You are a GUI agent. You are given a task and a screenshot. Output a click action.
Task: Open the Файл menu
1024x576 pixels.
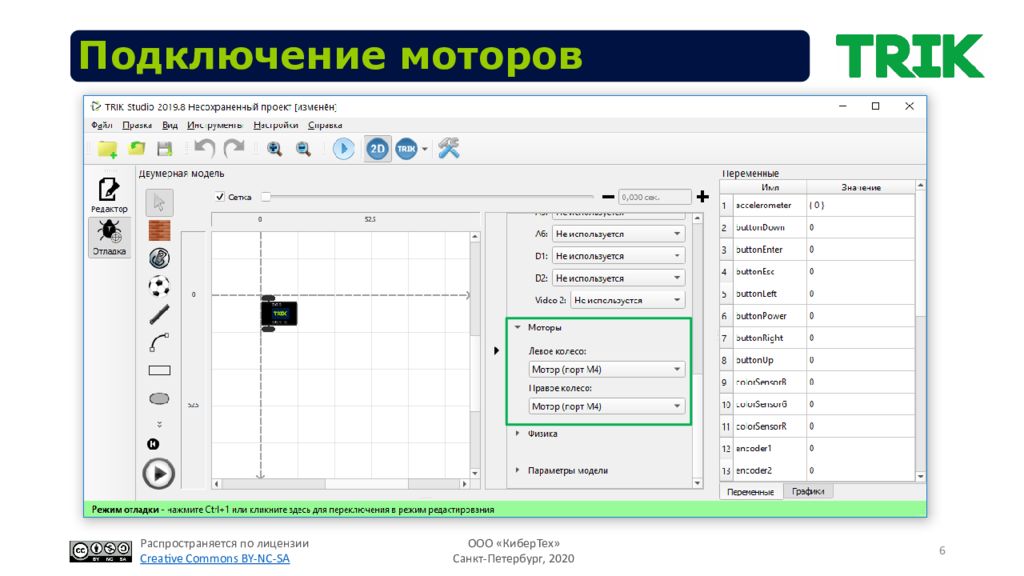point(101,125)
